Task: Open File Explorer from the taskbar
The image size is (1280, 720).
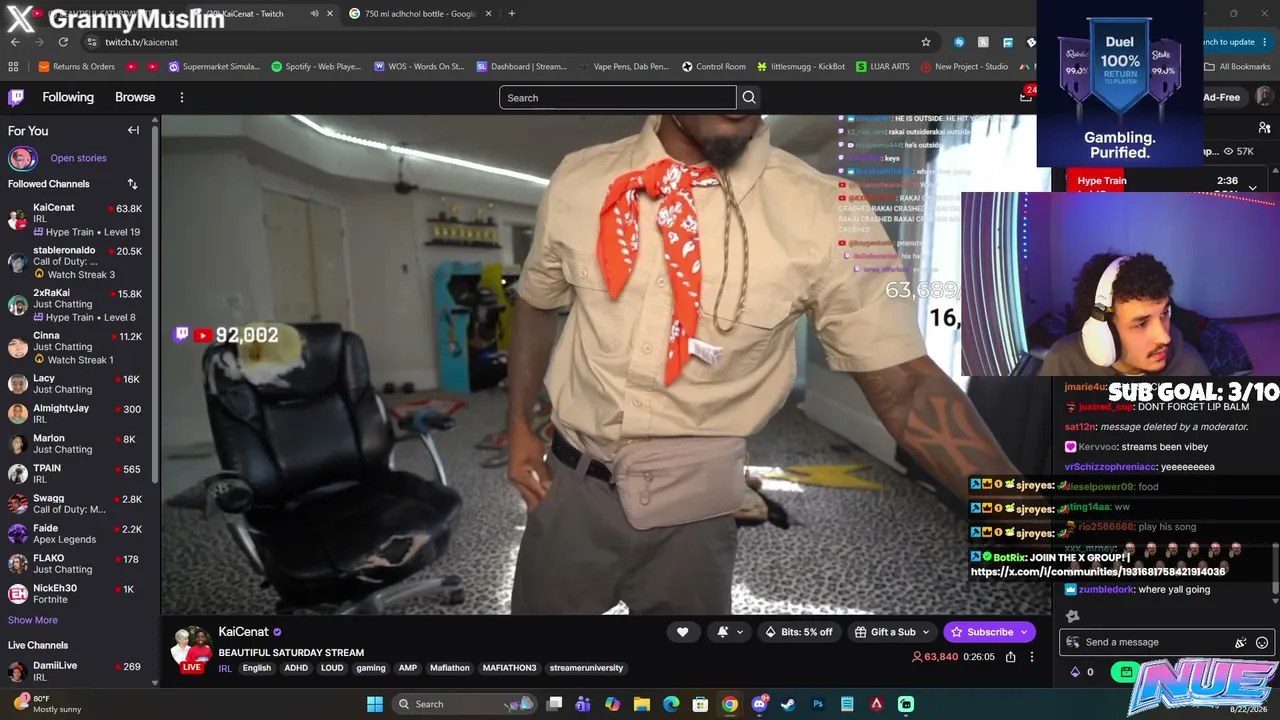Action: click(642, 704)
